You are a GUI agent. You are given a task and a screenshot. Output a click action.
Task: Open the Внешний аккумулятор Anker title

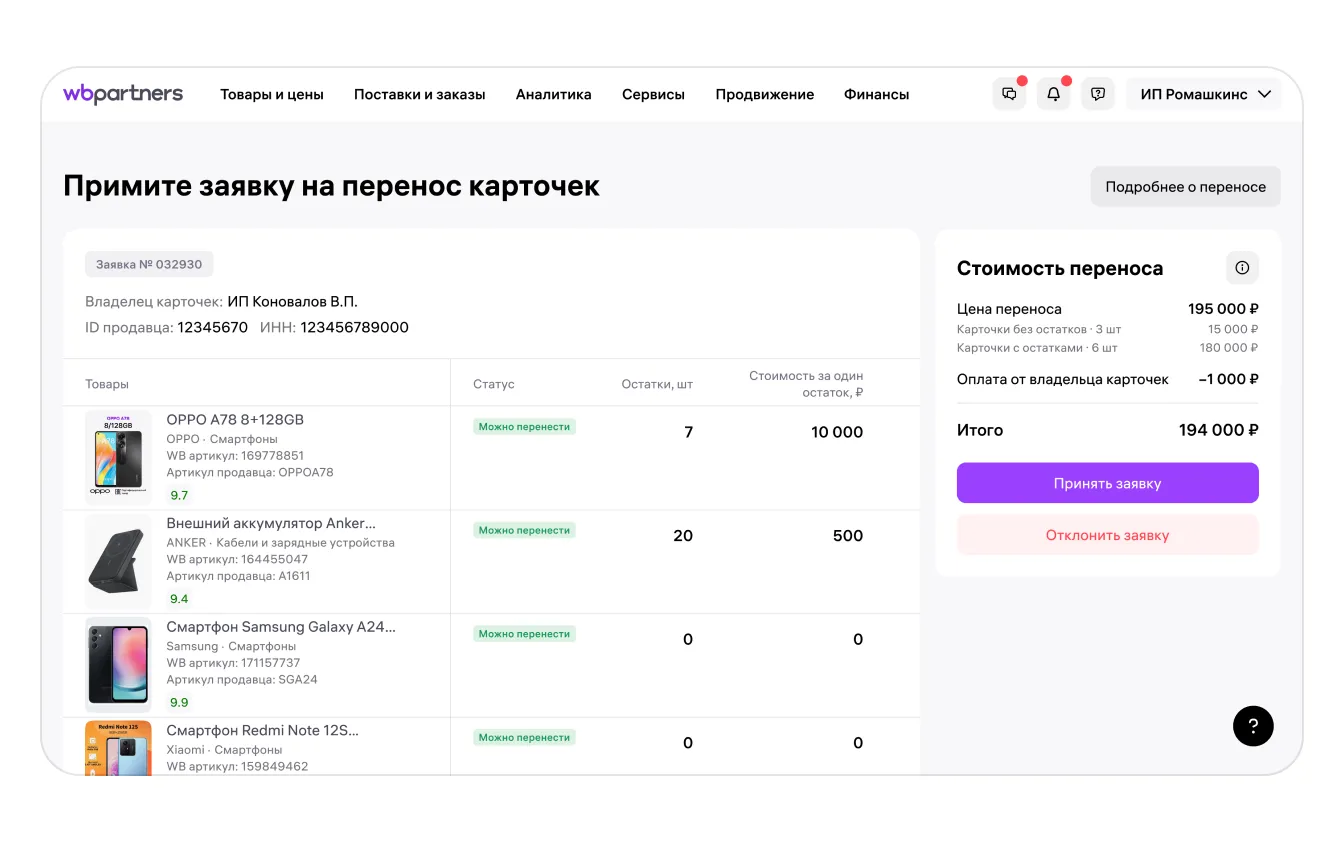tap(271, 523)
